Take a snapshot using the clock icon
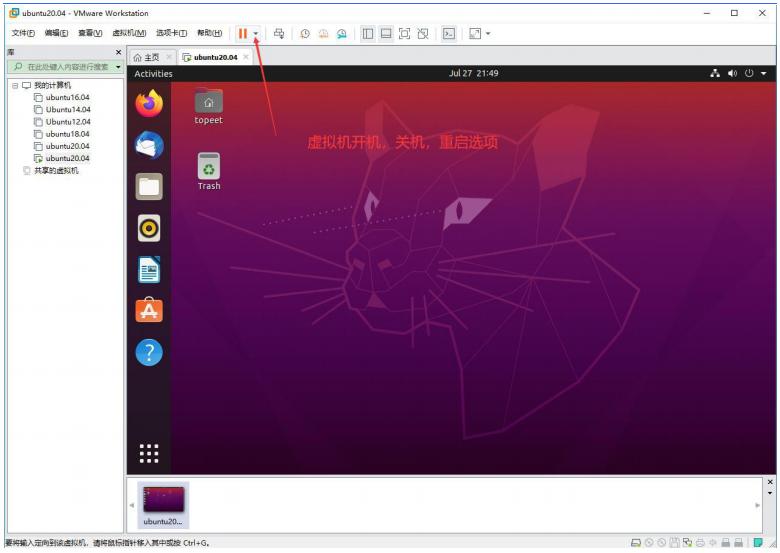 (305, 34)
